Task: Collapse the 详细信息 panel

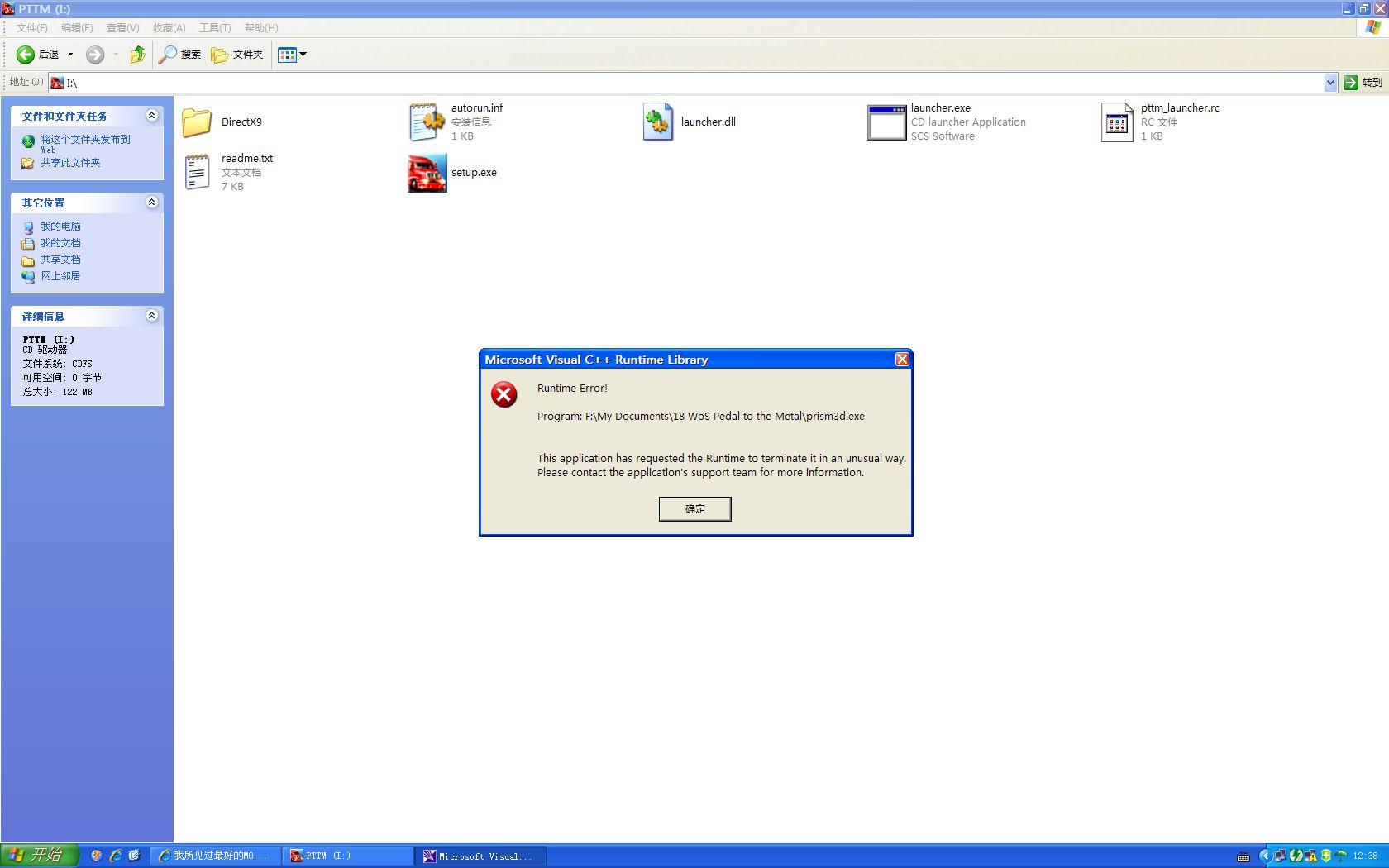Action: (x=151, y=316)
